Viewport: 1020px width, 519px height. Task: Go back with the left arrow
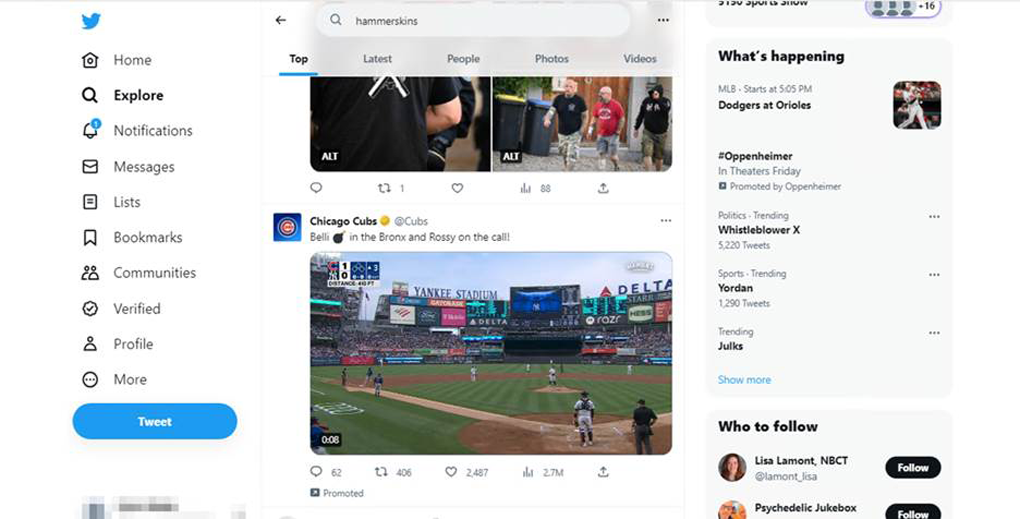tap(280, 20)
